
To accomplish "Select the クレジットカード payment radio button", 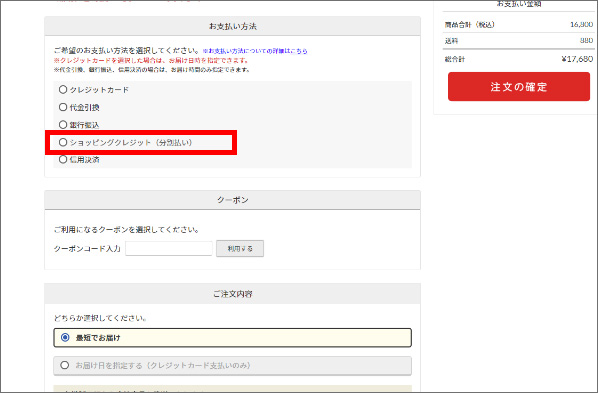I will coord(63,90).
